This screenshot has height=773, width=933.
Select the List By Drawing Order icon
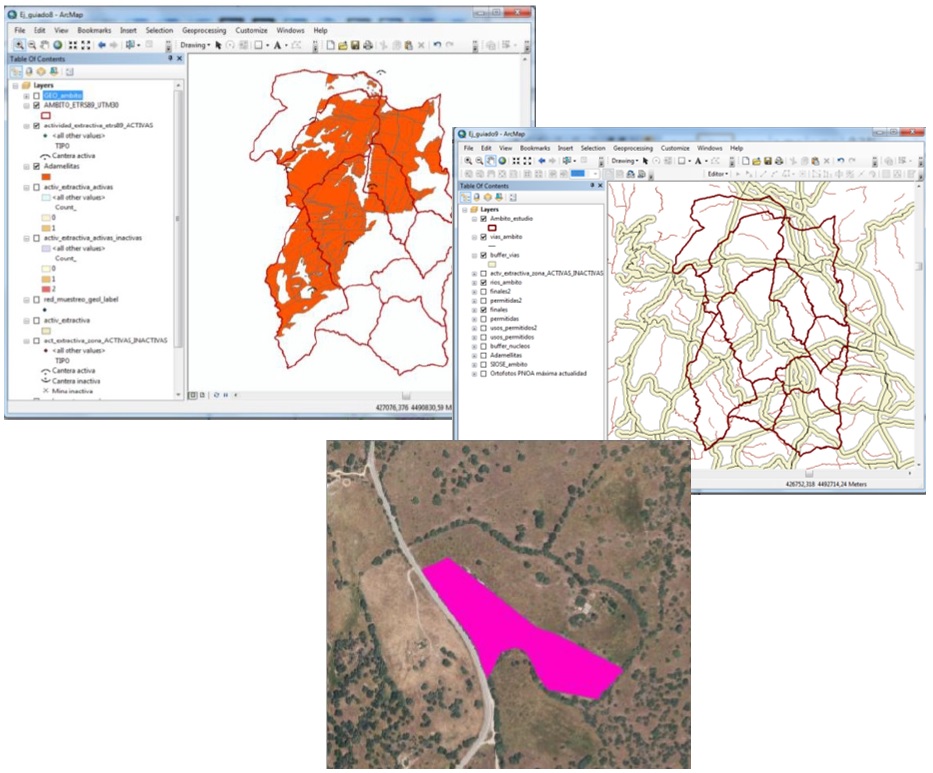(15, 72)
